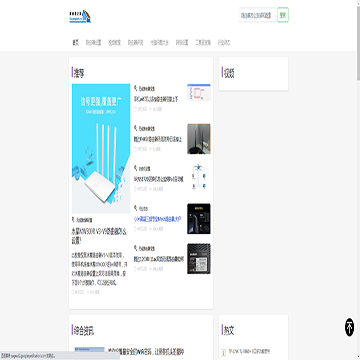The width and height of the screenshot is (360, 360).
Task: Open the black router label sticker thumbnail
Action: (x=199, y=259)
